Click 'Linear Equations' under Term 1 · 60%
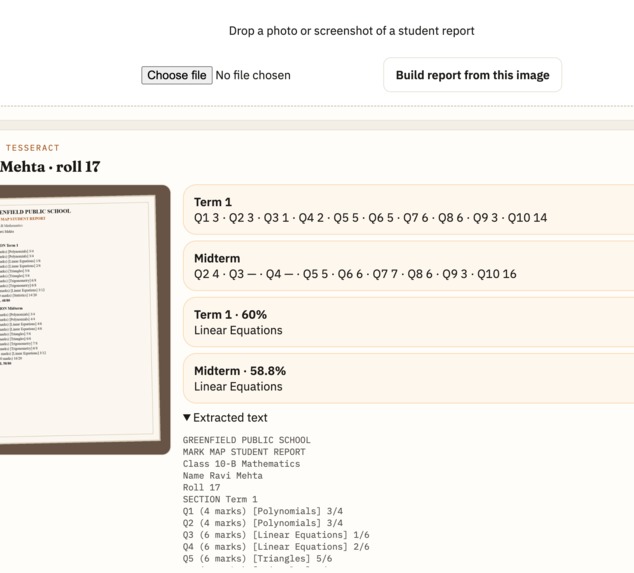Viewport: 634px width, 573px height. 238,330
